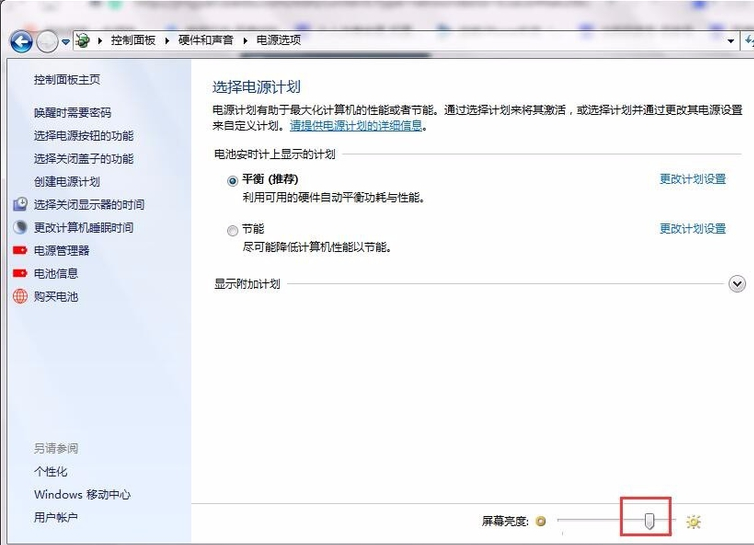Click the red icon next to 电池信息
754x545 pixels.
point(20,273)
